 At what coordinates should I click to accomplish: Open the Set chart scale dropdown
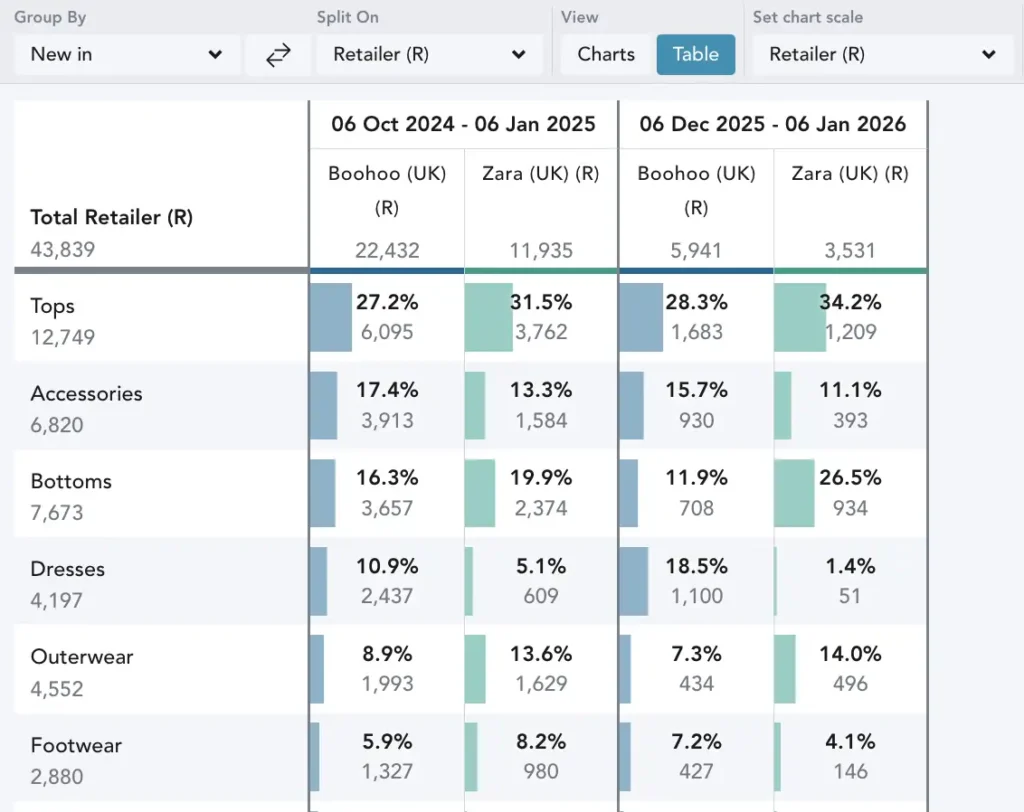[883, 55]
